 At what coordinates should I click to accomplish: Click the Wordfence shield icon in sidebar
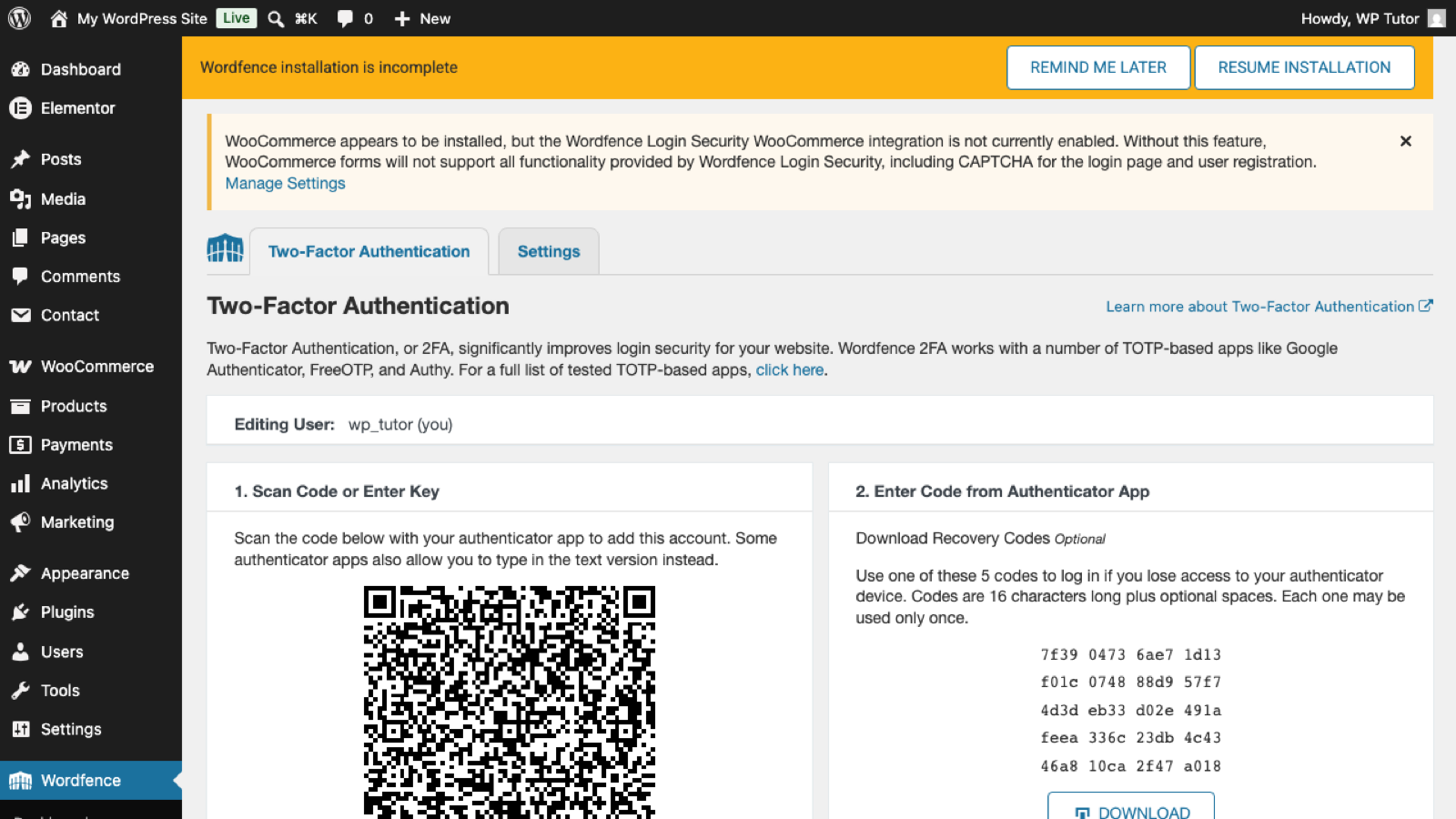point(20,781)
